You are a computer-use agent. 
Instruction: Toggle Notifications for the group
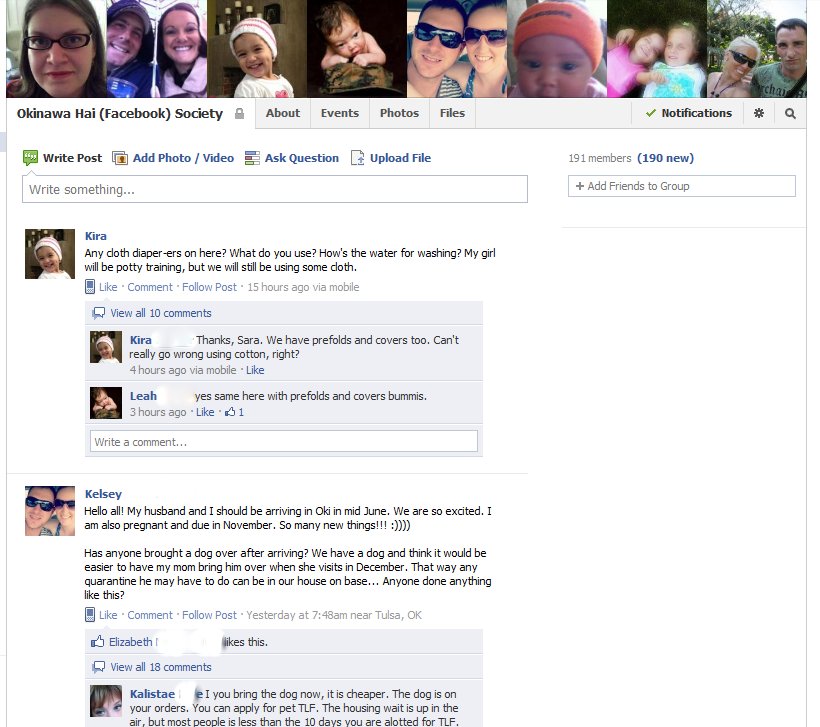pyautogui.click(x=688, y=113)
